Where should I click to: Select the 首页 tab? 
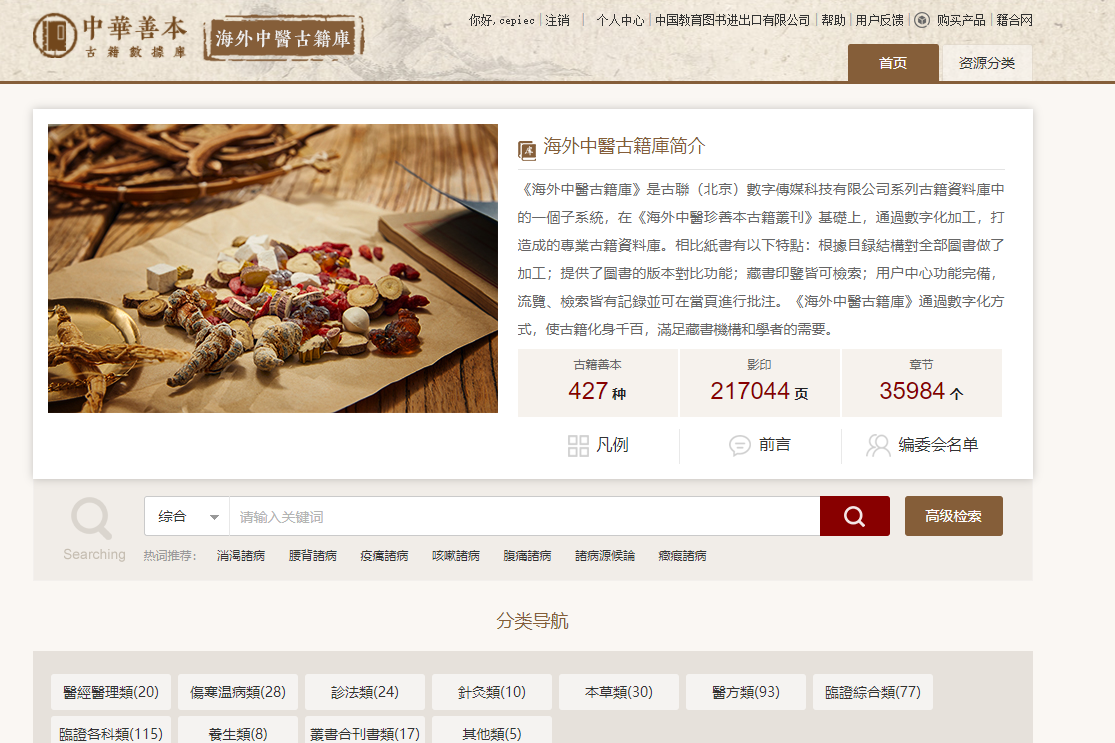coord(892,63)
